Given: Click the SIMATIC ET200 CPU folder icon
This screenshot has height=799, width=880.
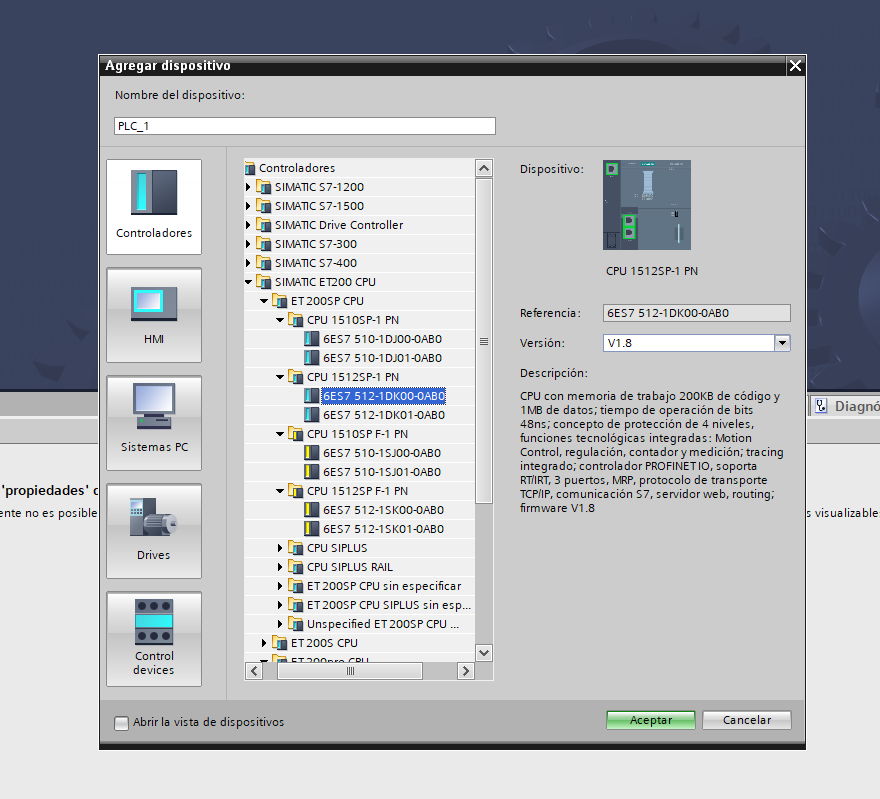Looking at the screenshot, I should pos(264,282).
